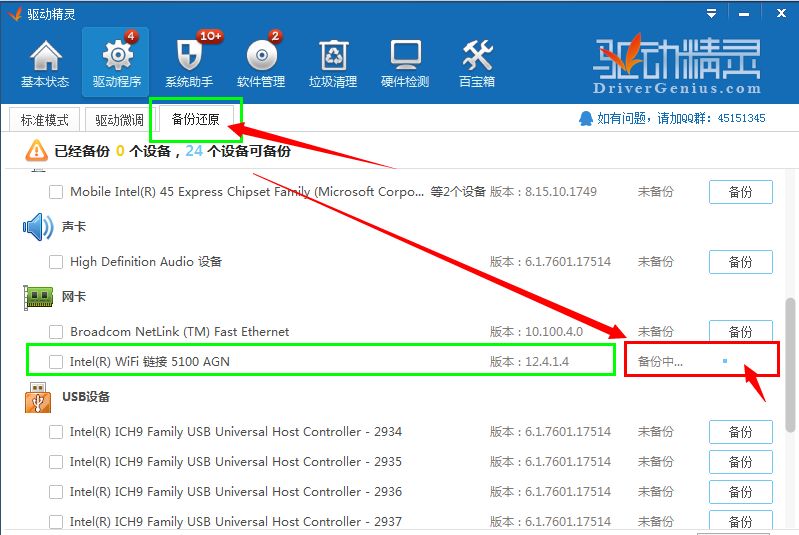Click the Broadcom NetLink Fast Ethernet name

pyautogui.click(x=179, y=332)
